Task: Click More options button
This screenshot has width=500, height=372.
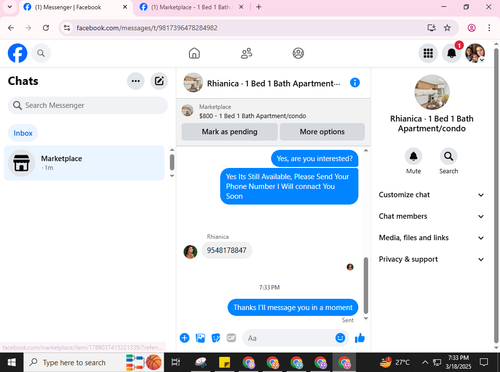Action: [x=322, y=132]
